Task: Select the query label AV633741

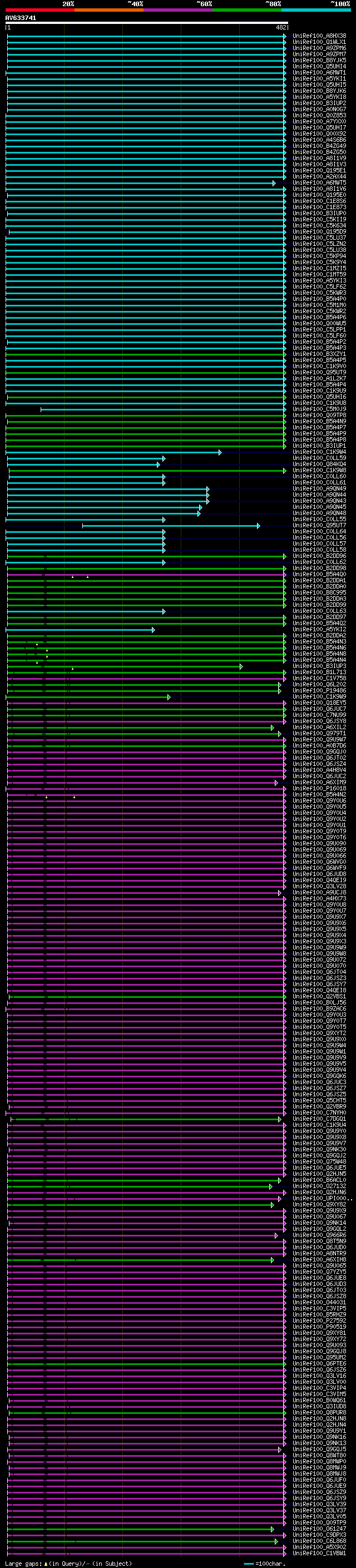Action: coord(21,18)
